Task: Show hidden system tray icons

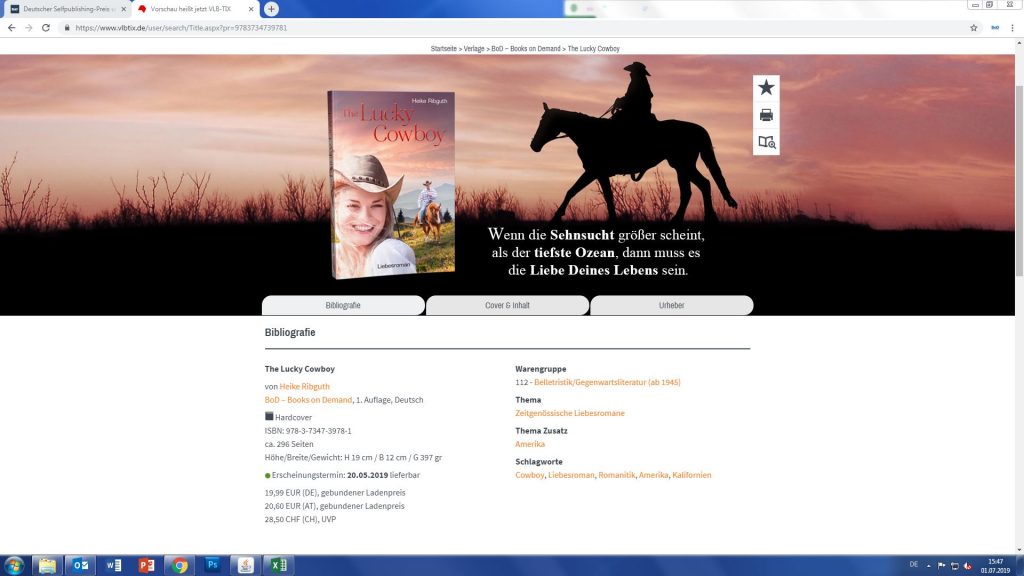Action: [928, 566]
